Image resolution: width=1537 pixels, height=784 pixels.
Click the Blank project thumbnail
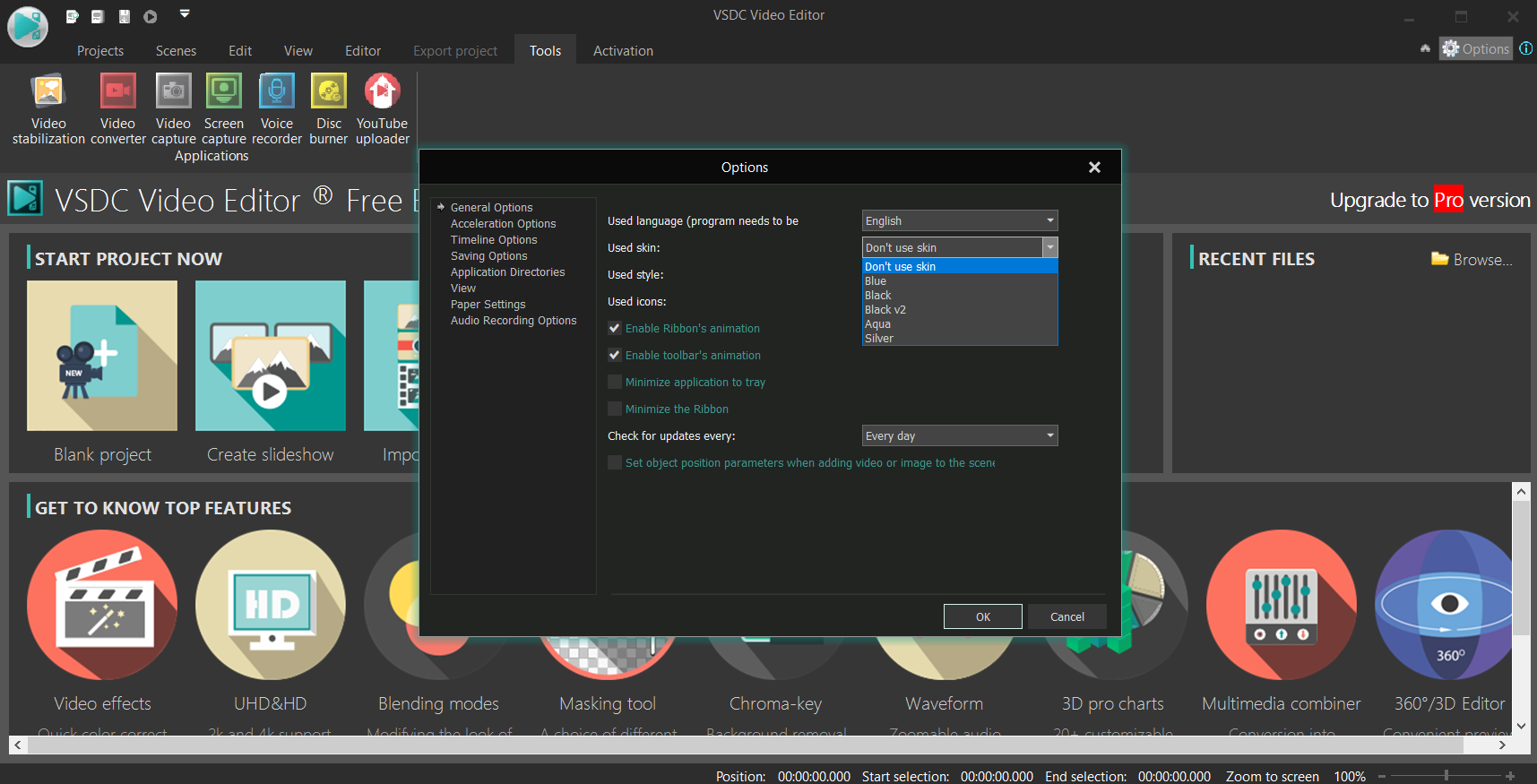point(102,356)
